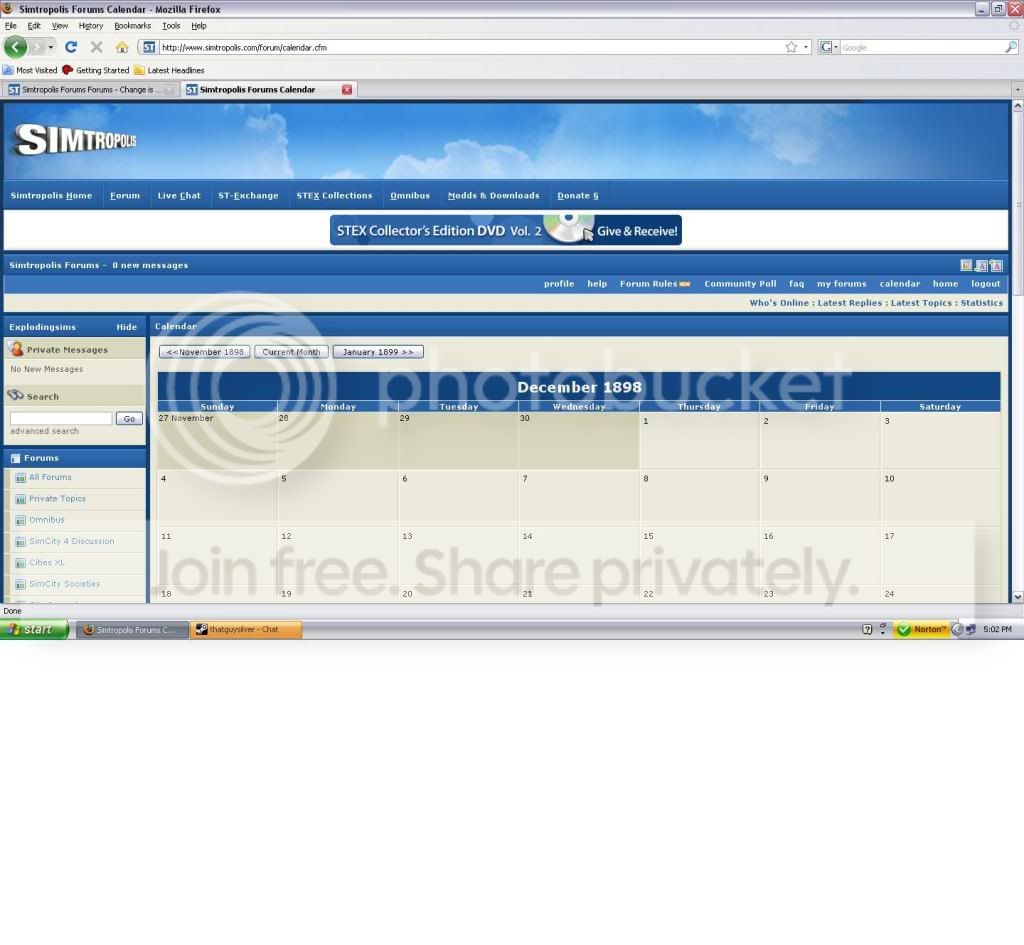Bookmark this page with the star icon
1024x945 pixels.
click(792, 47)
